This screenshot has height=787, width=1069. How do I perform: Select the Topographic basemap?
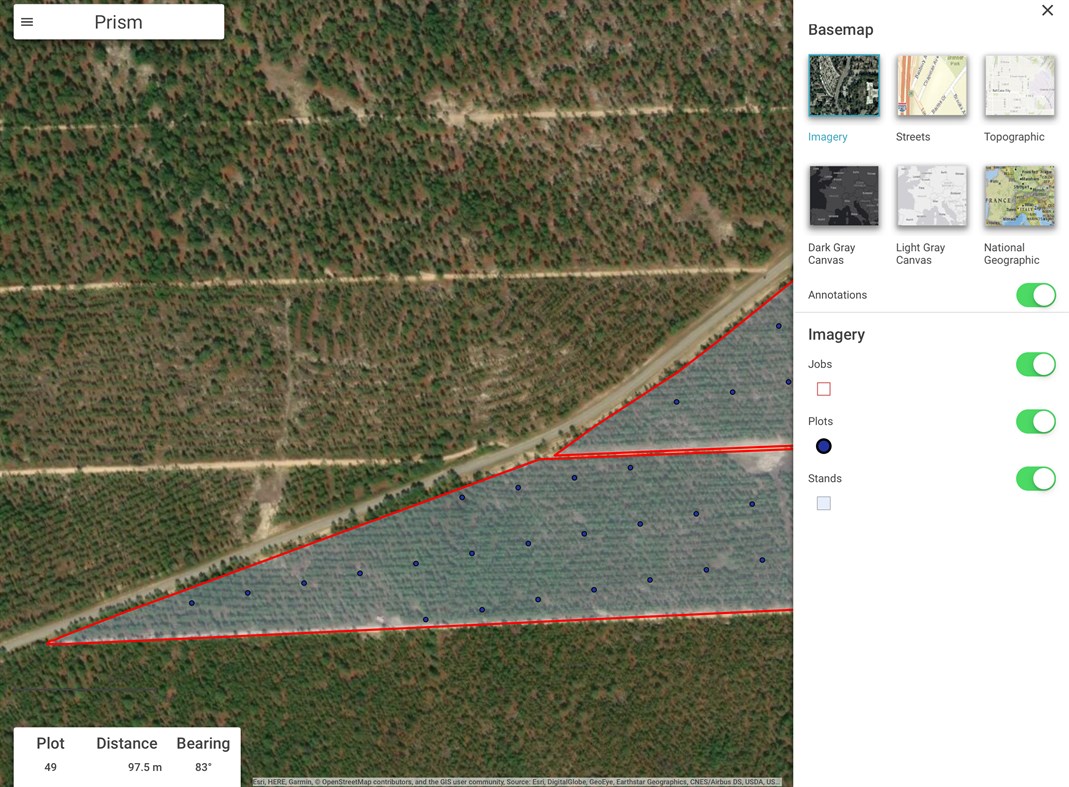[1019, 86]
